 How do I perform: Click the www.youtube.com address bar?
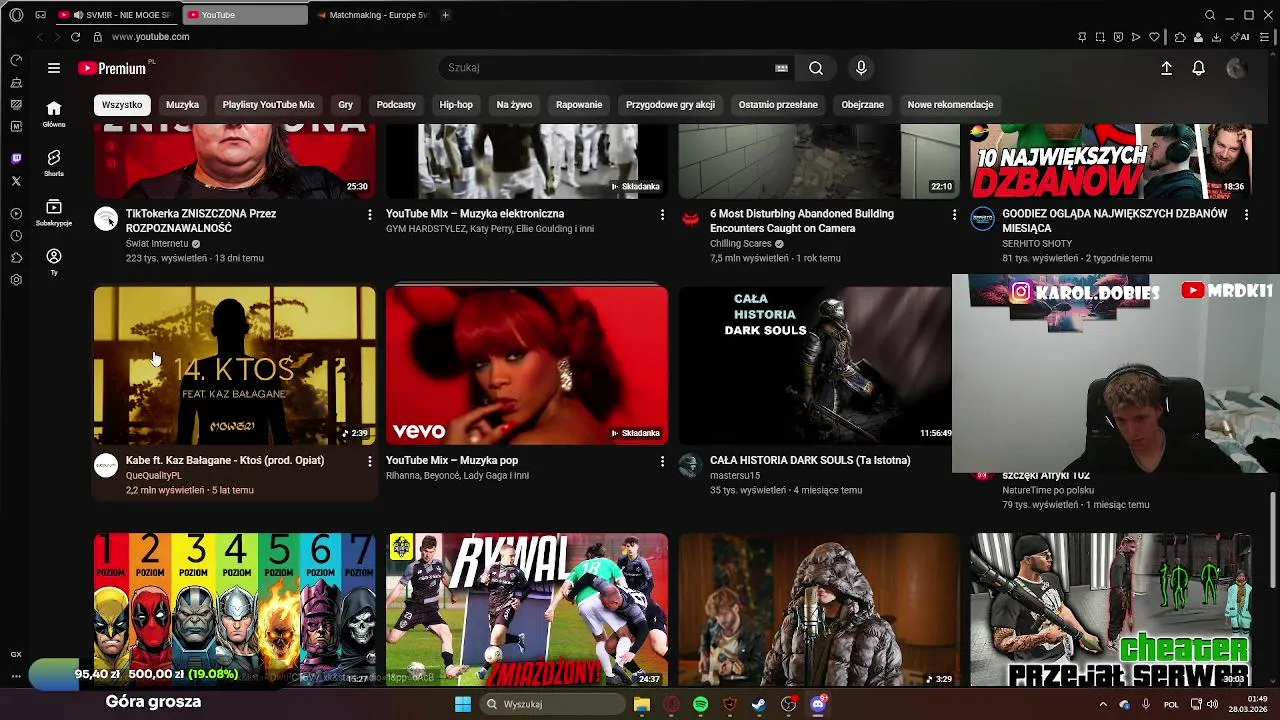point(150,37)
